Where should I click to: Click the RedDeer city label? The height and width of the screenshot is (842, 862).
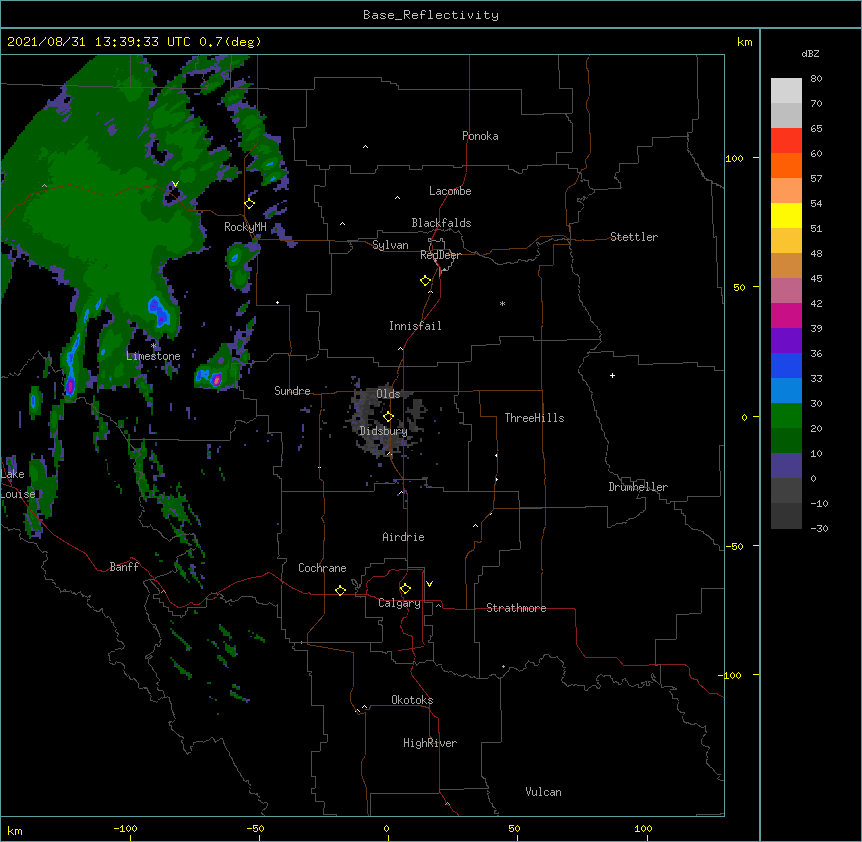pyautogui.click(x=440, y=255)
